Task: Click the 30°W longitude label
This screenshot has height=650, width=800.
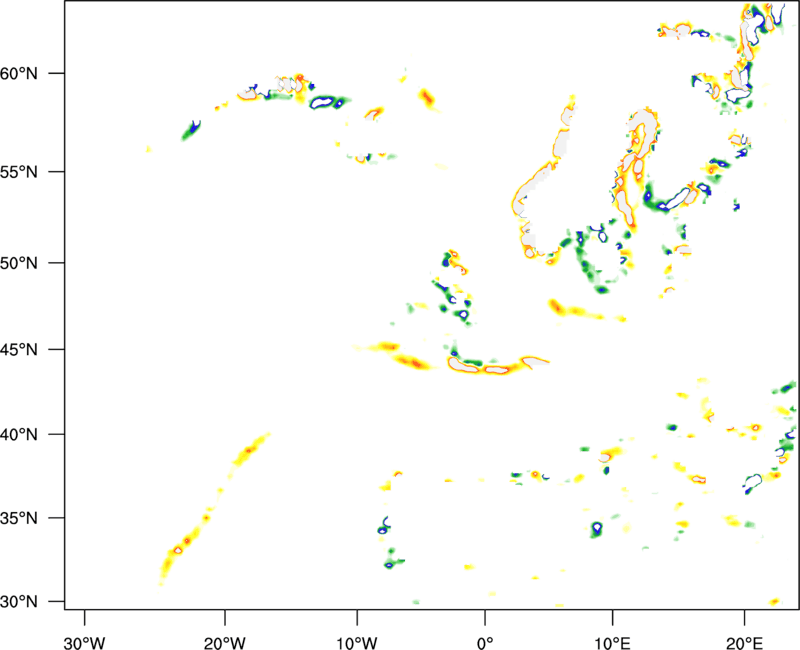Action: pyautogui.click(x=85, y=643)
